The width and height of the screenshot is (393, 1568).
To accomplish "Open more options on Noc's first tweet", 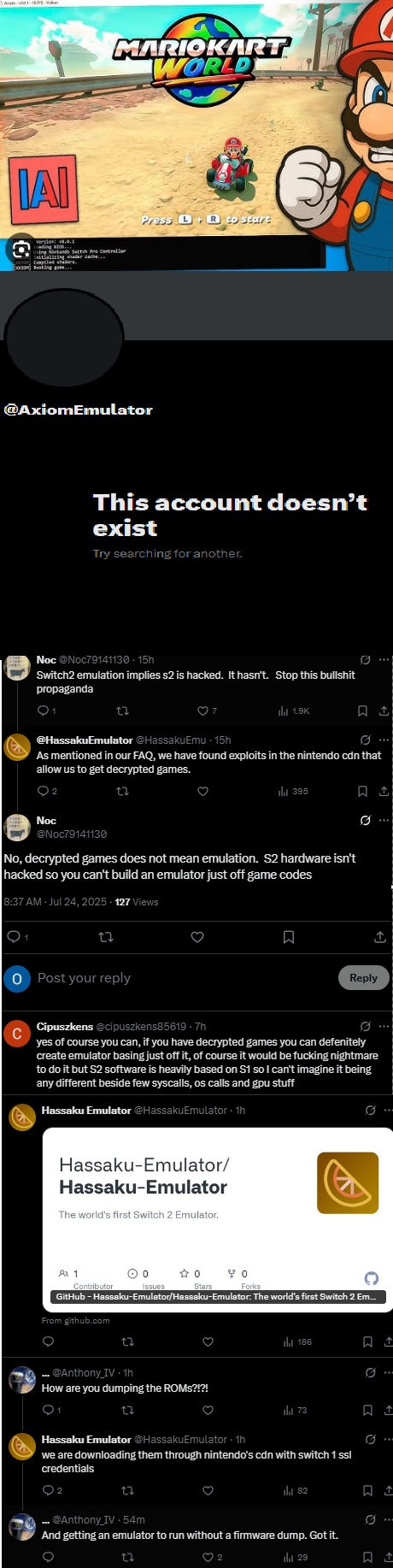I will click(384, 660).
